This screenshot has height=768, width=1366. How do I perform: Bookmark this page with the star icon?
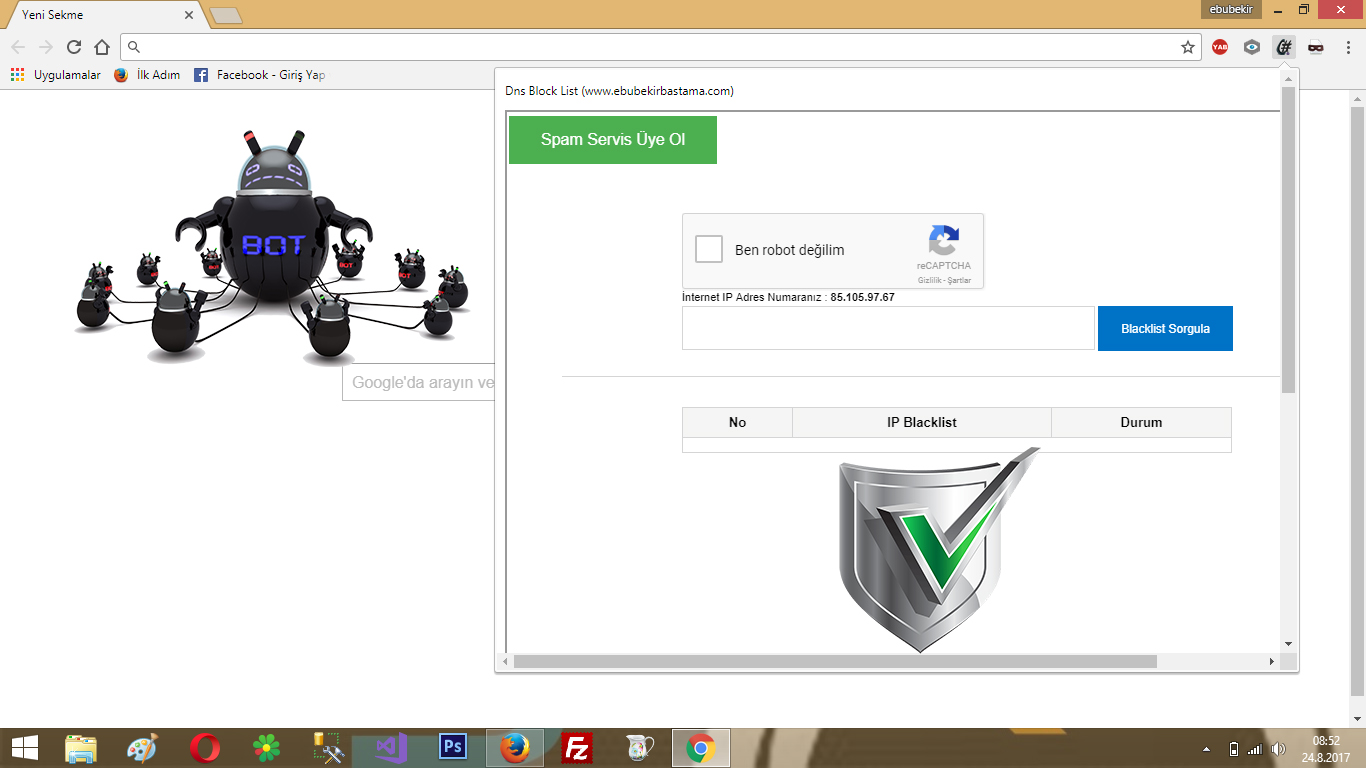1188,47
